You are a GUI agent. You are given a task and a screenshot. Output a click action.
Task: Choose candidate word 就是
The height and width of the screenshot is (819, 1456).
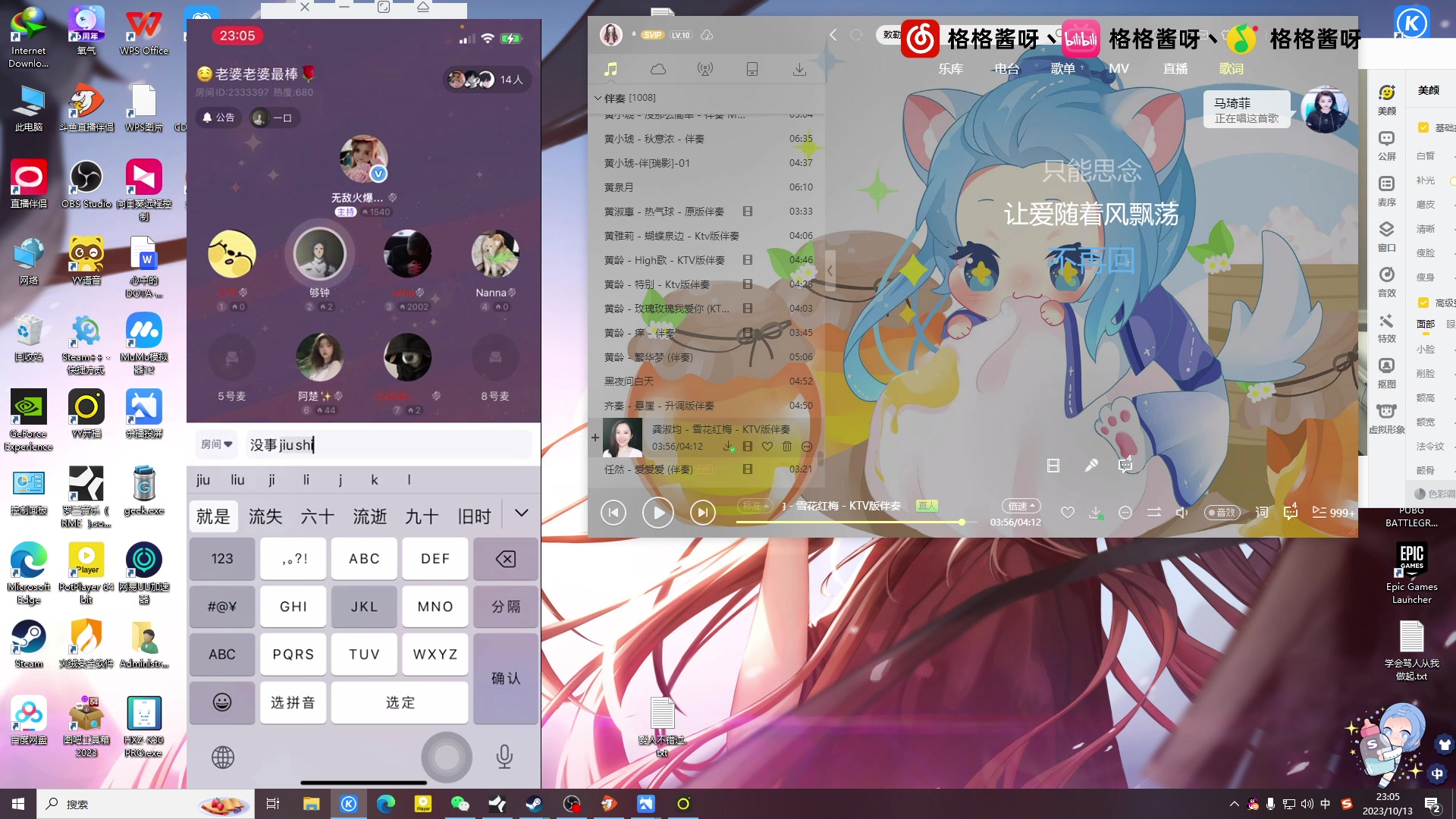213,516
